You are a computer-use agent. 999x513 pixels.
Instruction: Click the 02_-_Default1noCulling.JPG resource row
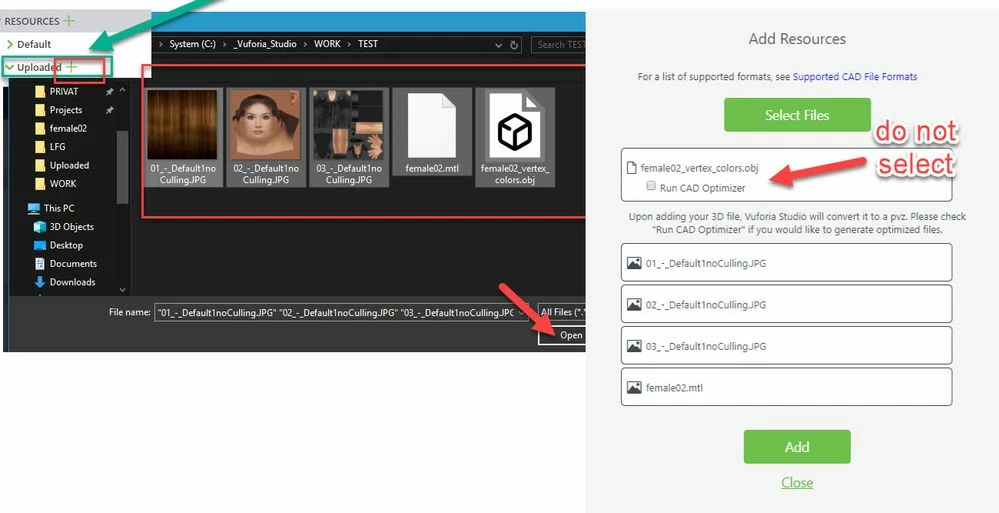pyautogui.click(x=786, y=303)
